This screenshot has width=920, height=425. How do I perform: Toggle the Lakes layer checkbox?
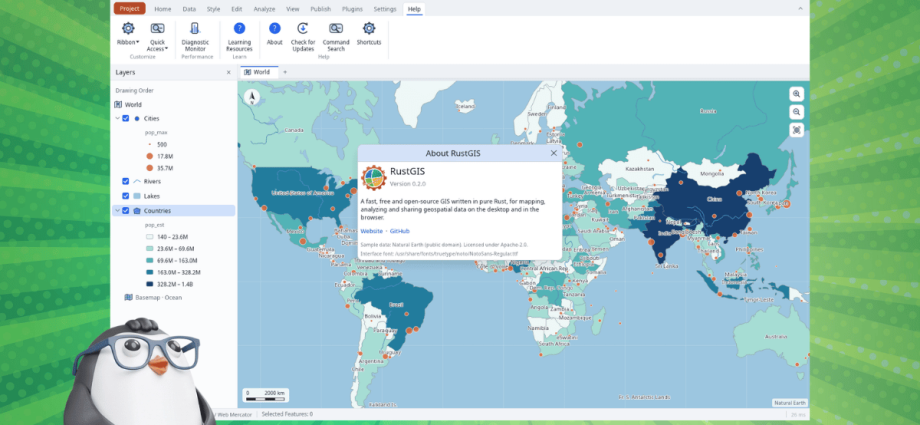(x=126, y=196)
